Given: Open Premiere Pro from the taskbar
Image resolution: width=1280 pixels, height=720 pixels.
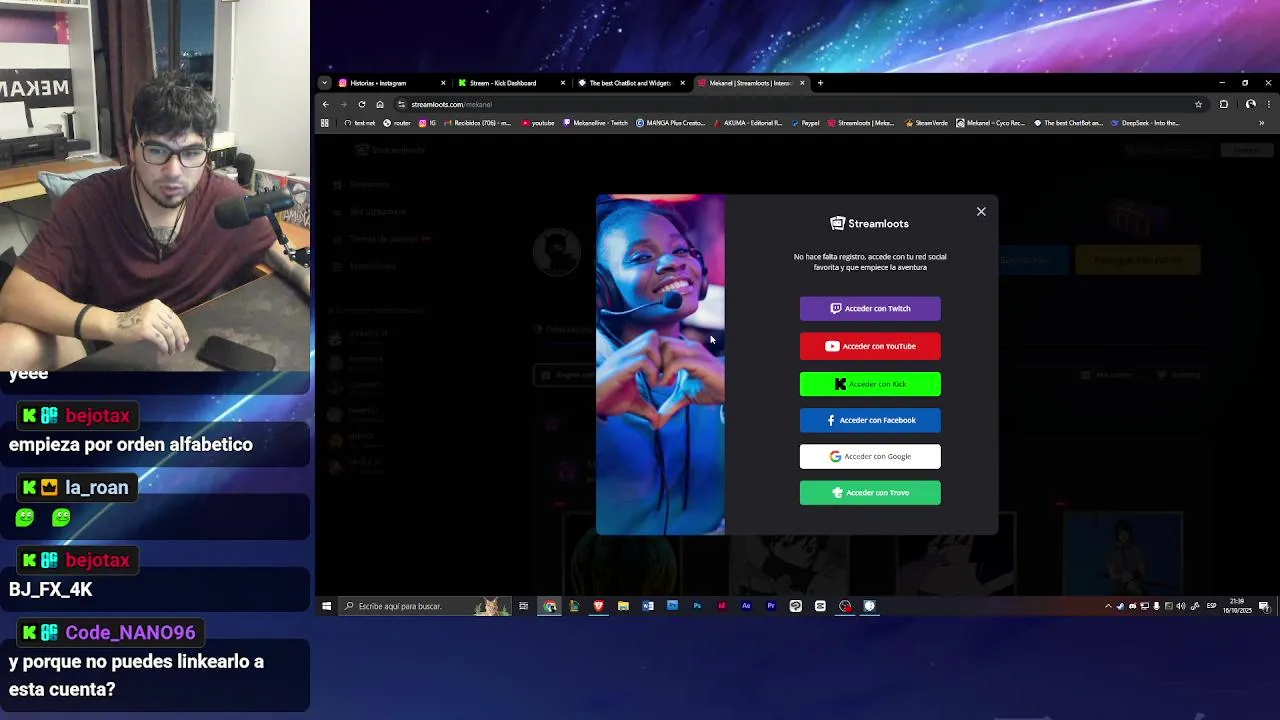Looking at the screenshot, I should click(x=771, y=606).
